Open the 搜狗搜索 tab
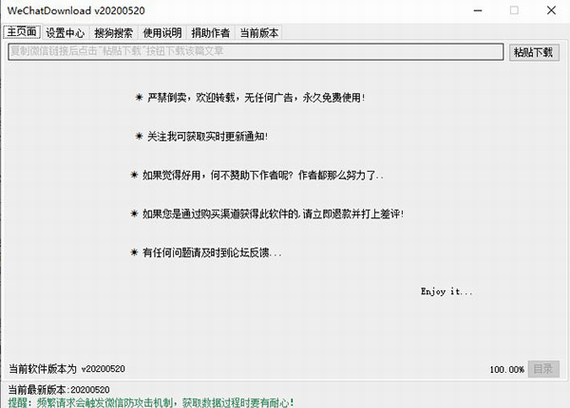 point(113,33)
